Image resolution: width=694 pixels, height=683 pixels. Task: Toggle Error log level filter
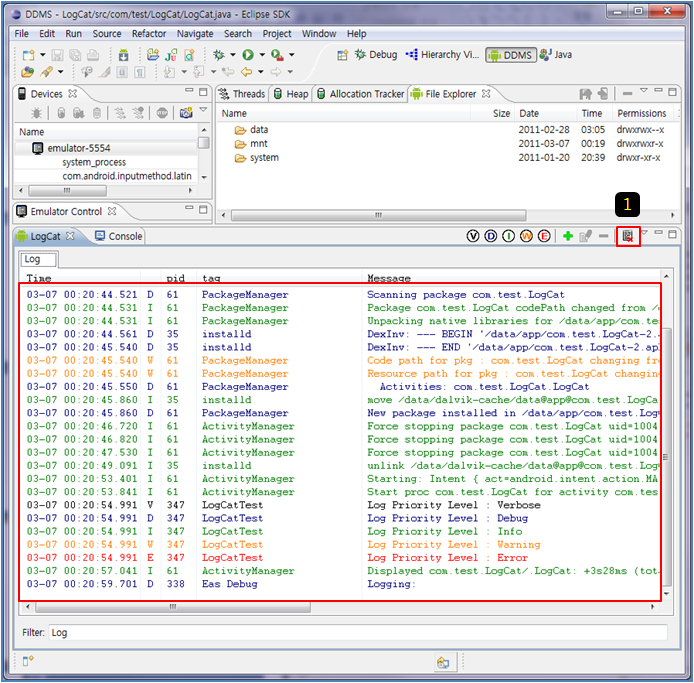click(544, 236)
